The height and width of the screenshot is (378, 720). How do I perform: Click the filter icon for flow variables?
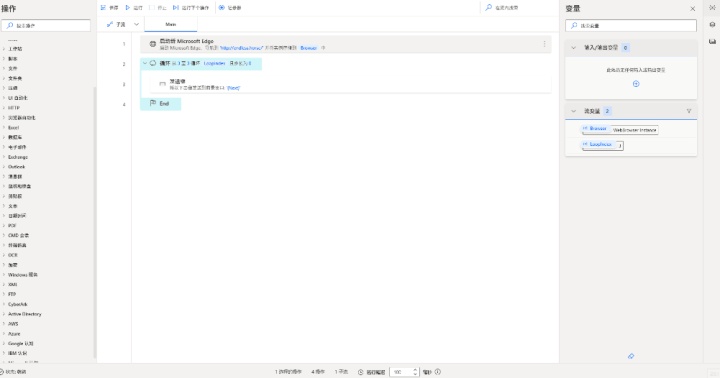click(x=689, y=111)
